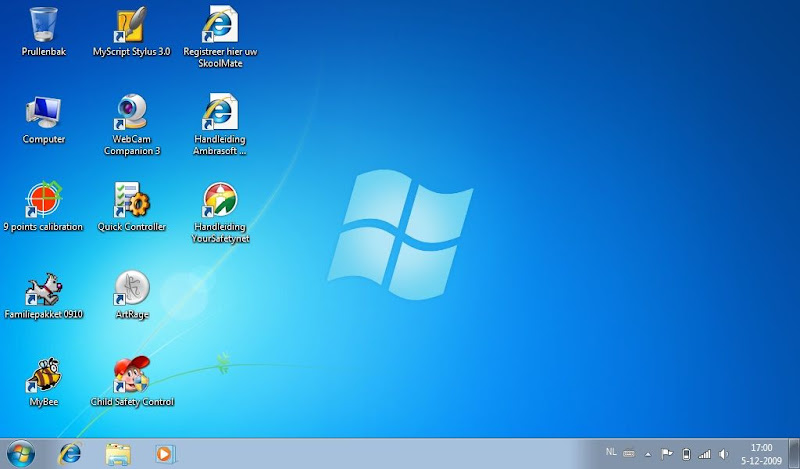Open Windows Explorer folder in taskbar
Viewport: 800px width, 469px height.
coord(118,454)
